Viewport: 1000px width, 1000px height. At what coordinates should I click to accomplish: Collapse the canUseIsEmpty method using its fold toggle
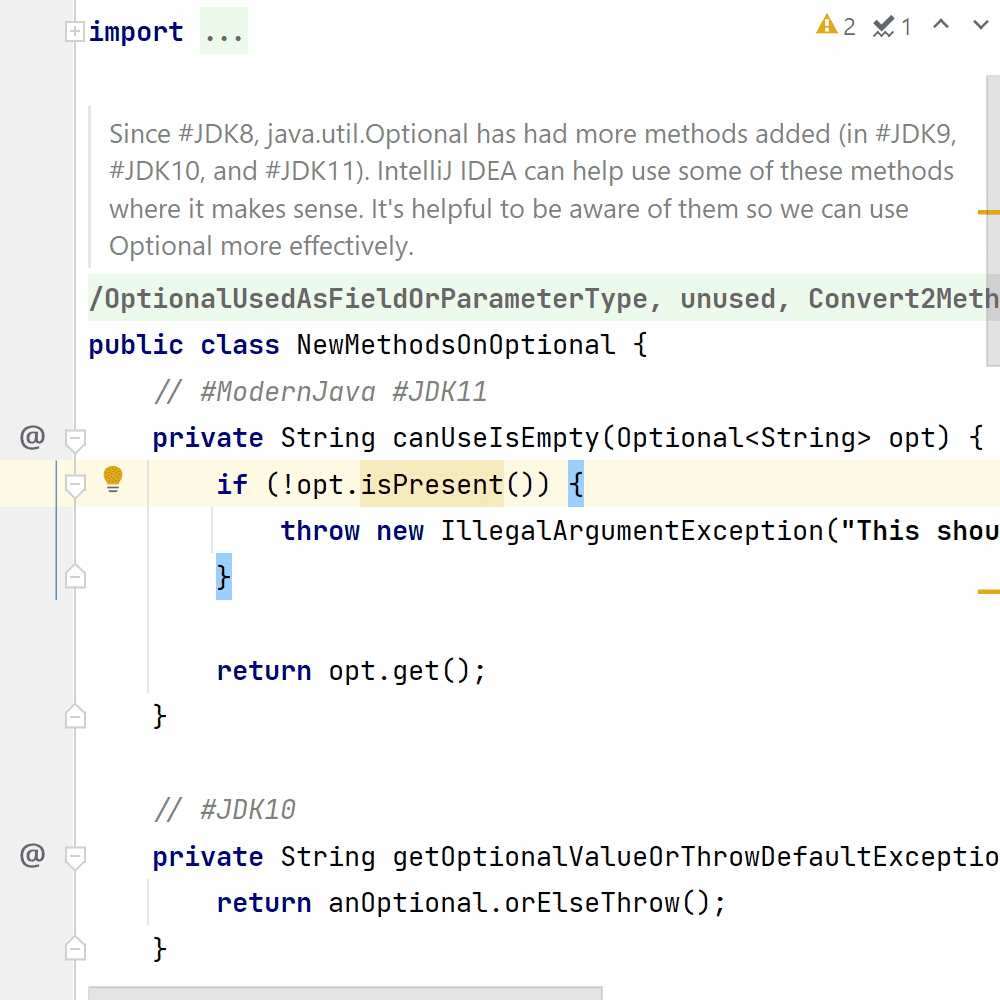[75, 439]
